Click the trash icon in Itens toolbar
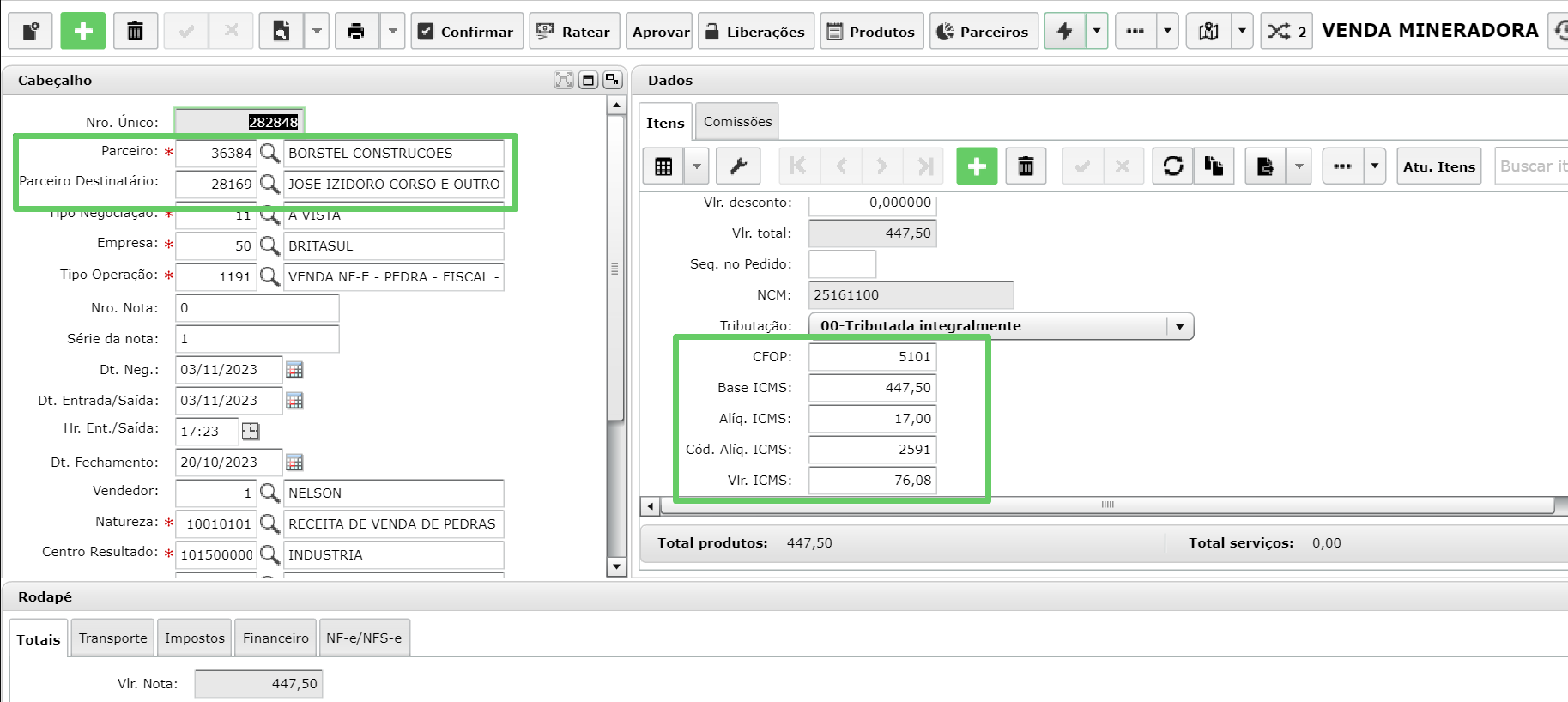This screenshot has height=702, width=1568. tap(1026, 166)
